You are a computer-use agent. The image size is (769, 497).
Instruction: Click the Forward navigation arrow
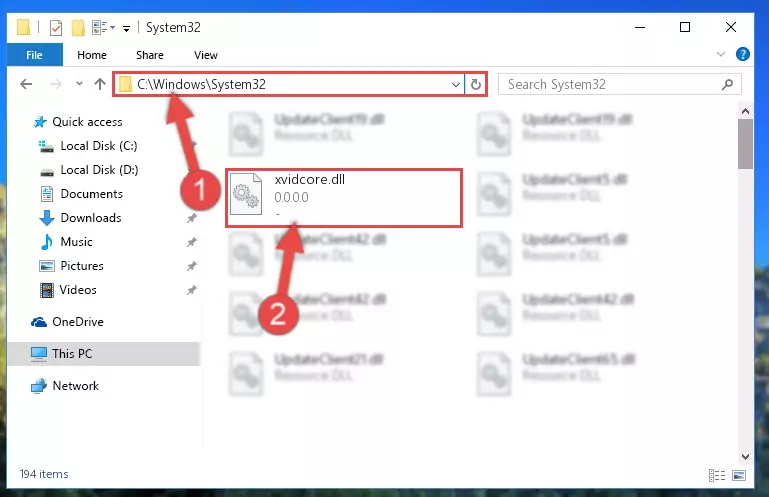pyautogui.click(x=55, y=84)
